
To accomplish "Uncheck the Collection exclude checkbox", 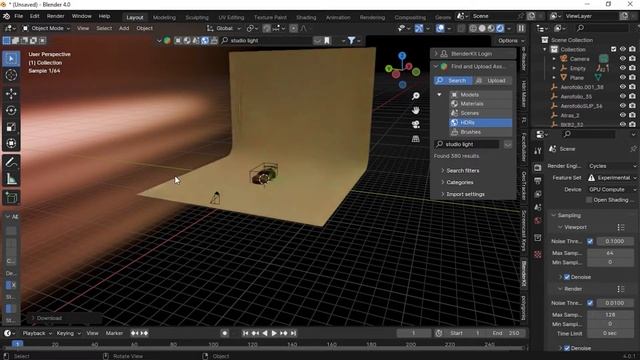I will coord(613,49).
